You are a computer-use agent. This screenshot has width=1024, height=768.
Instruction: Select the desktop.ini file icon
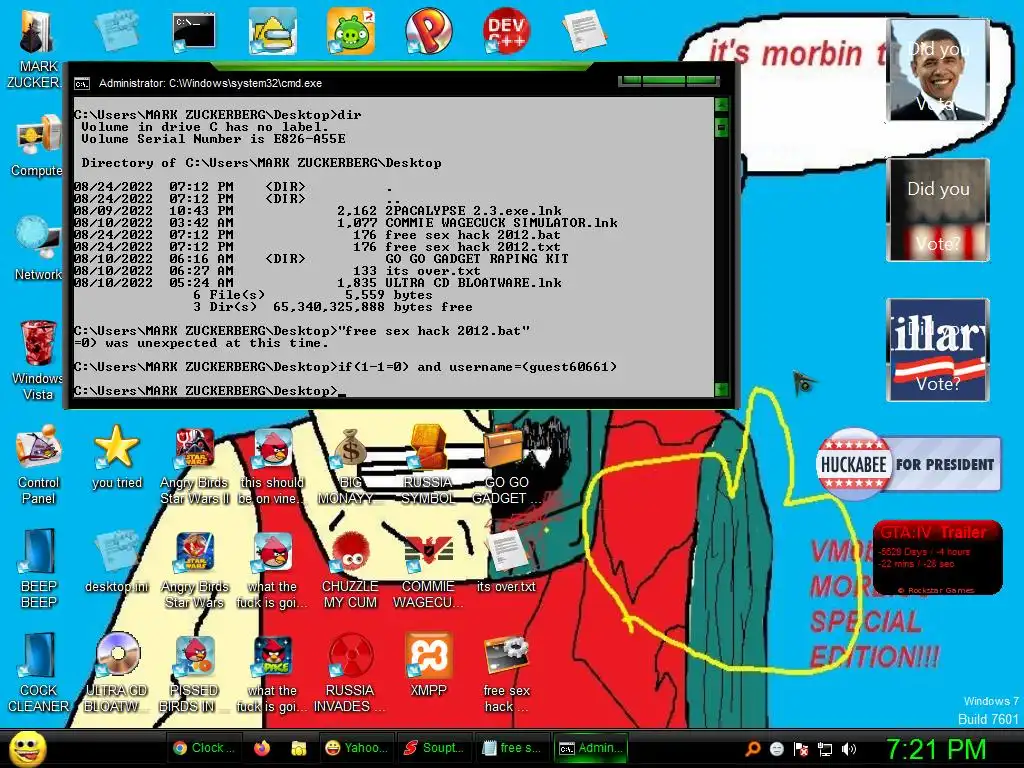point(116,562)
